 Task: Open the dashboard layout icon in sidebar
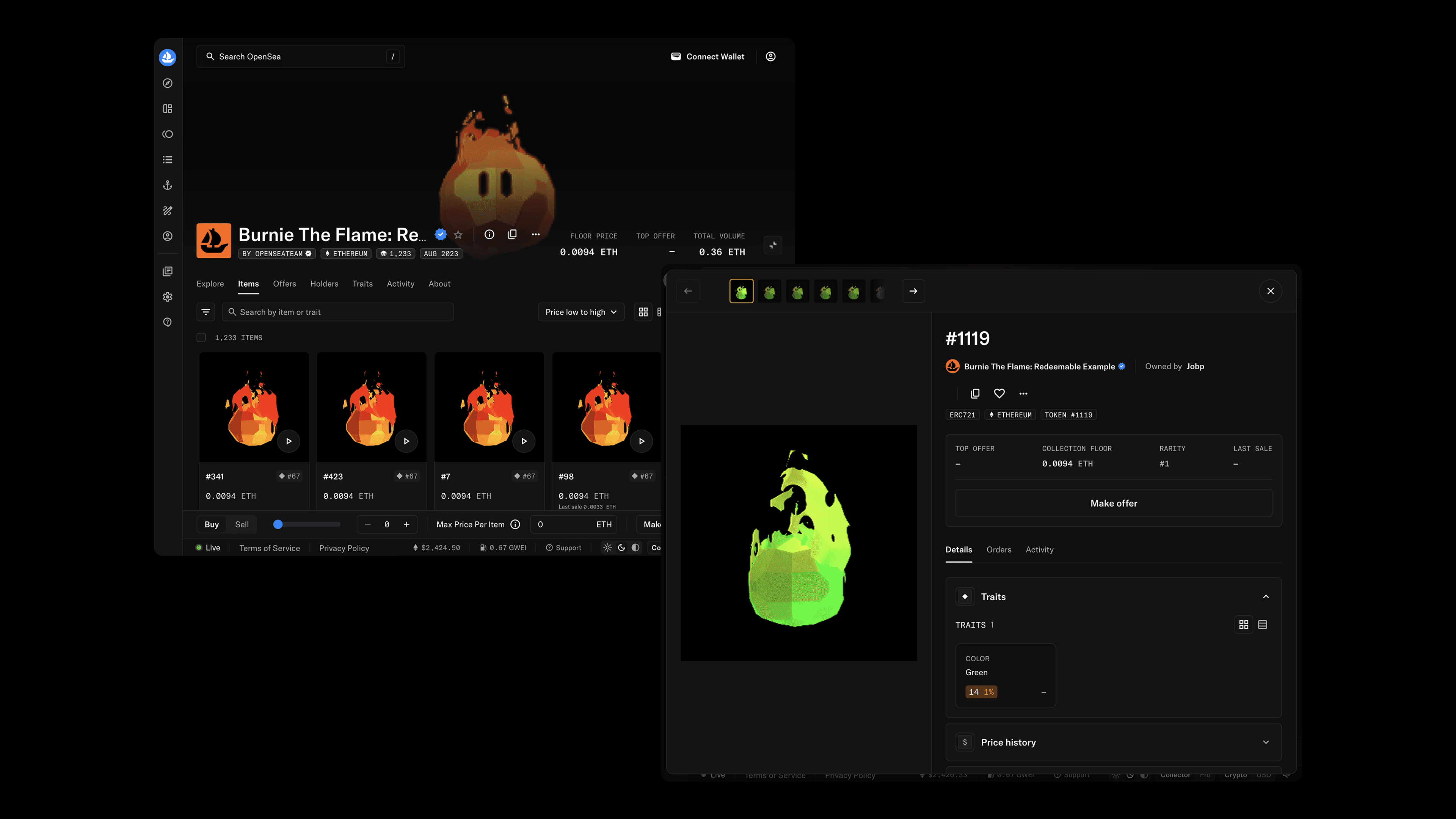tap(167, 108)
